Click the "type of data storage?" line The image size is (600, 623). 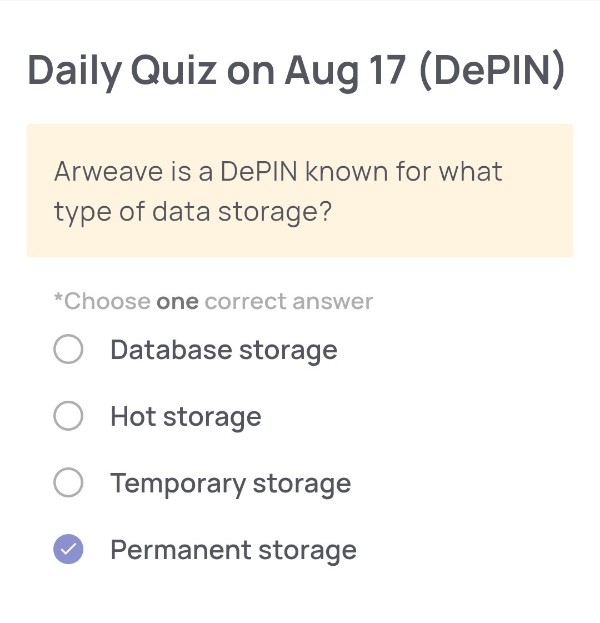point(193,212)
